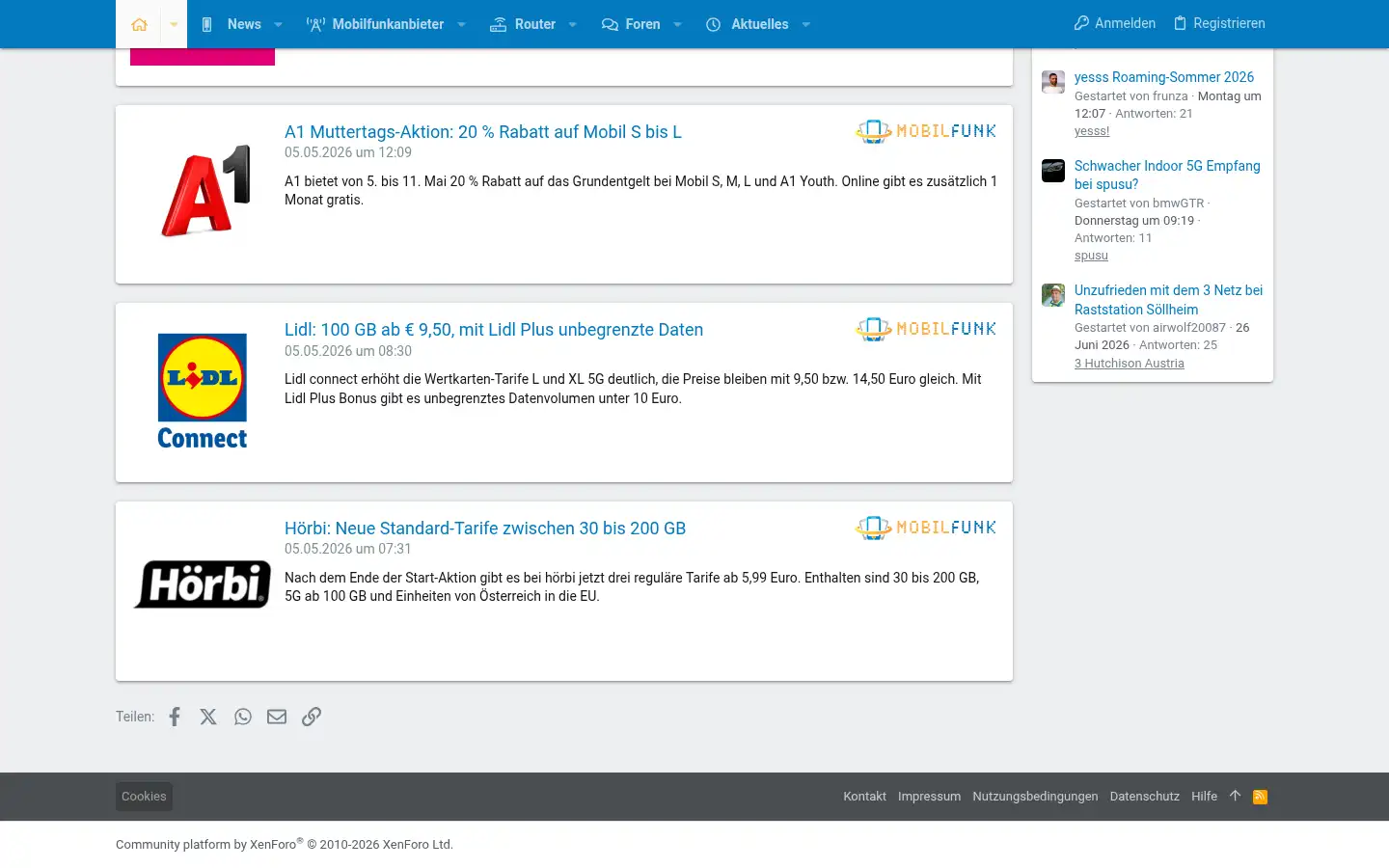
Task: Expand the dropdown arrow beside the home icon
Action: [174, 24]
